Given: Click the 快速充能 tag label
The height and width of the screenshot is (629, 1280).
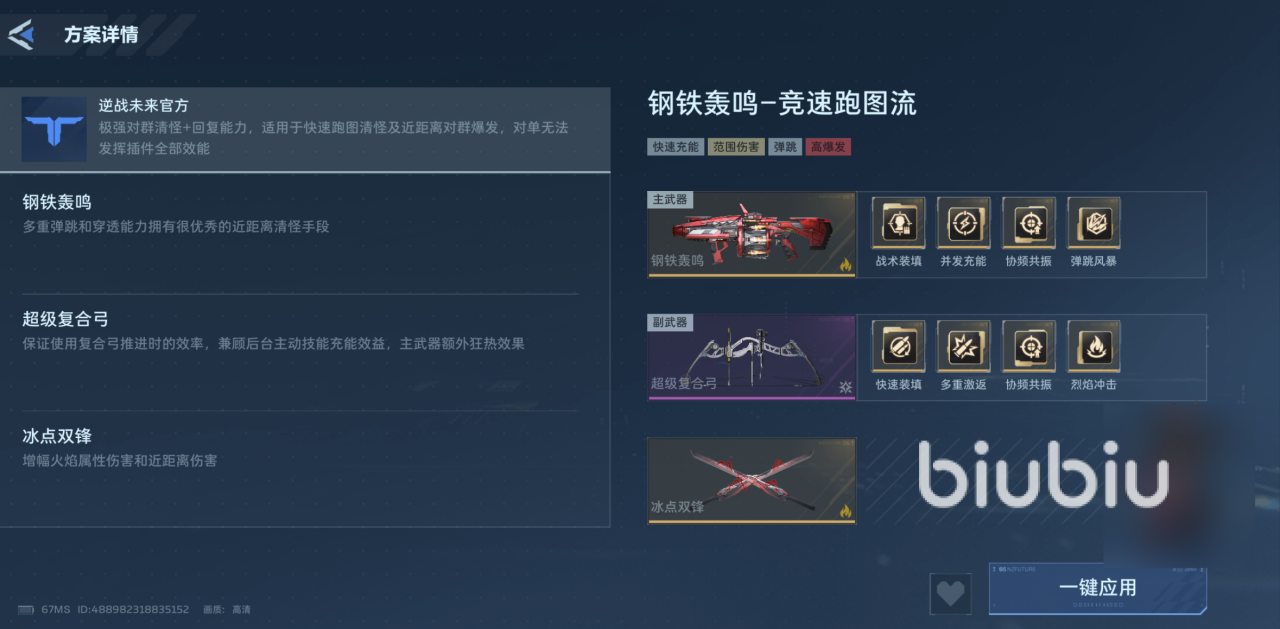Looking at the screenshot, I should tap(675, 147).
